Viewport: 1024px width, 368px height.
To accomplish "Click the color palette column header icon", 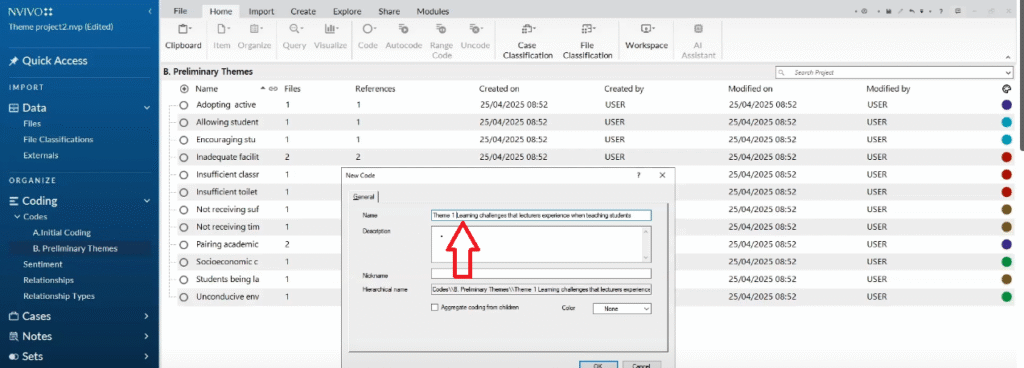I will 1006,89.
